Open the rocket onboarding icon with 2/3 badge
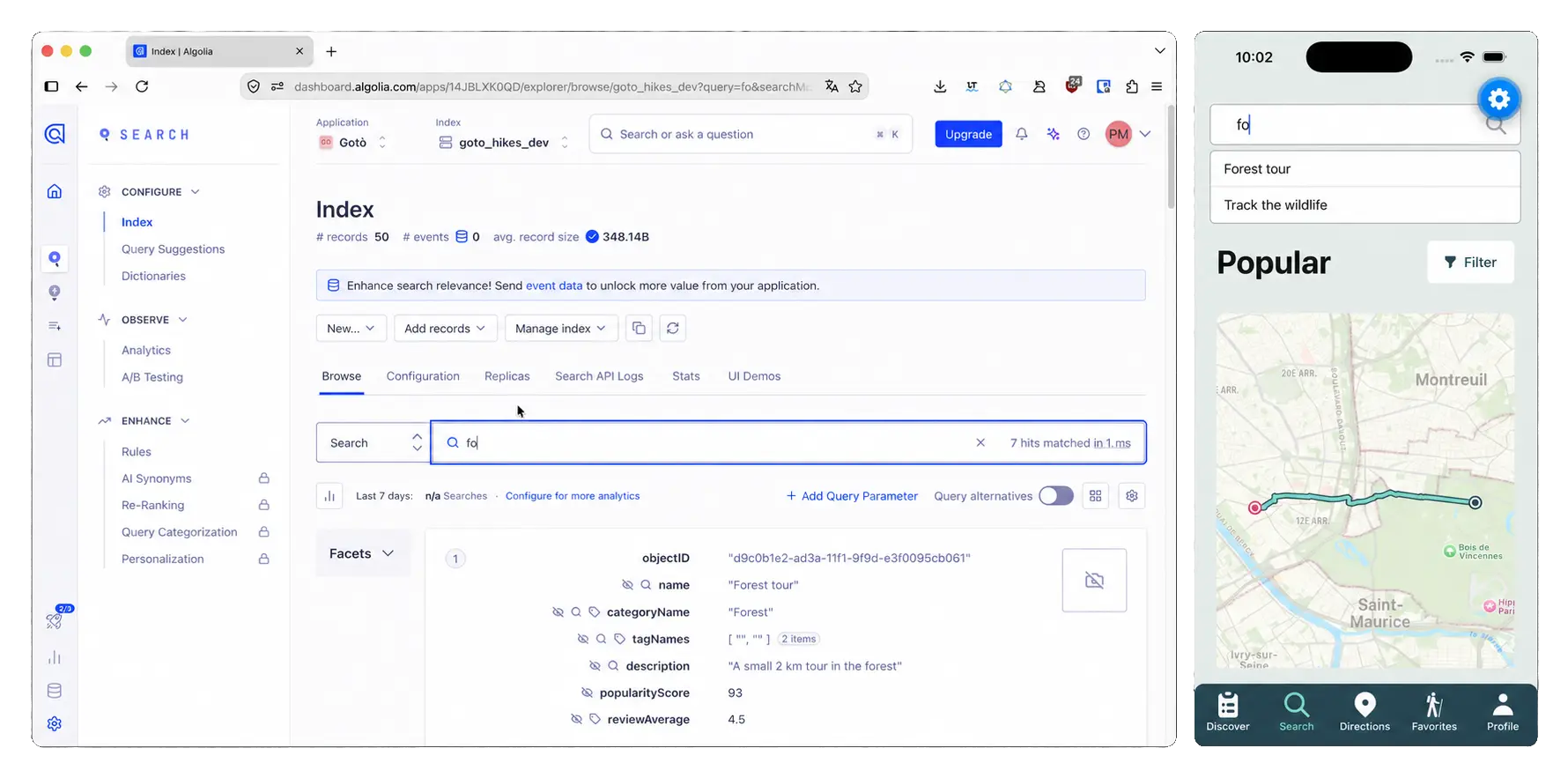 pos(55,619)
